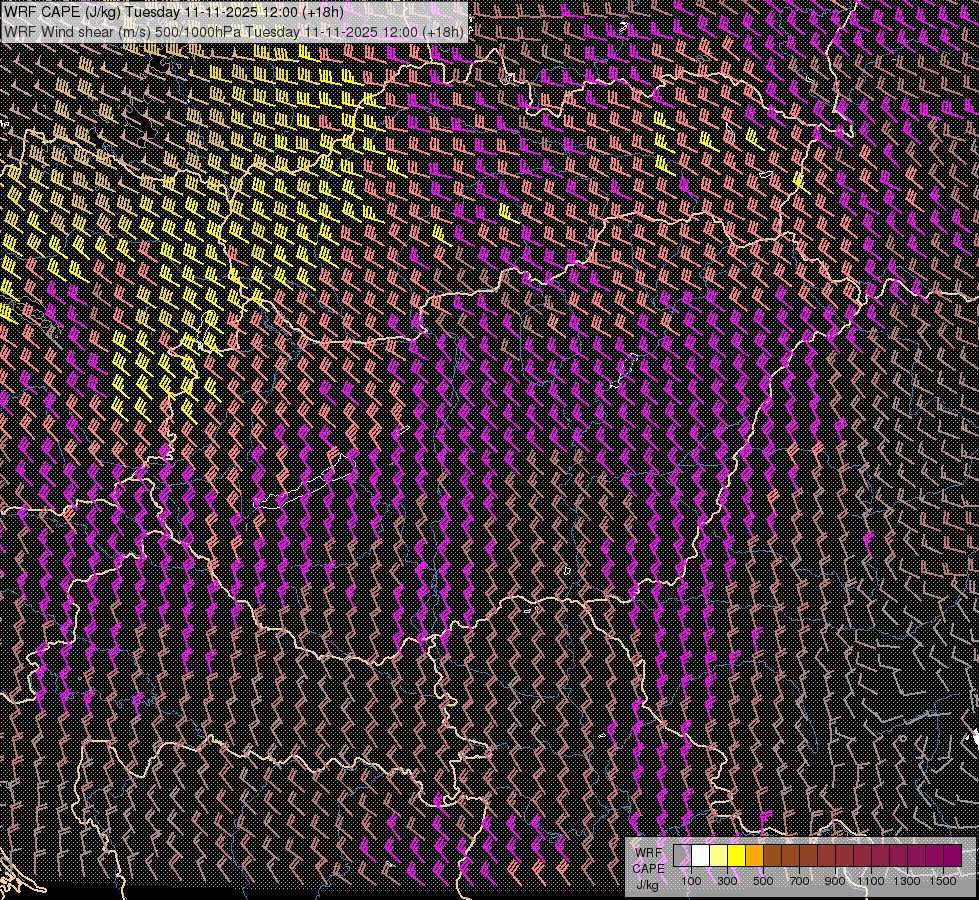Click the 1300 legend value
Viewport: 979px width, 900px height.
click(907, 881)
